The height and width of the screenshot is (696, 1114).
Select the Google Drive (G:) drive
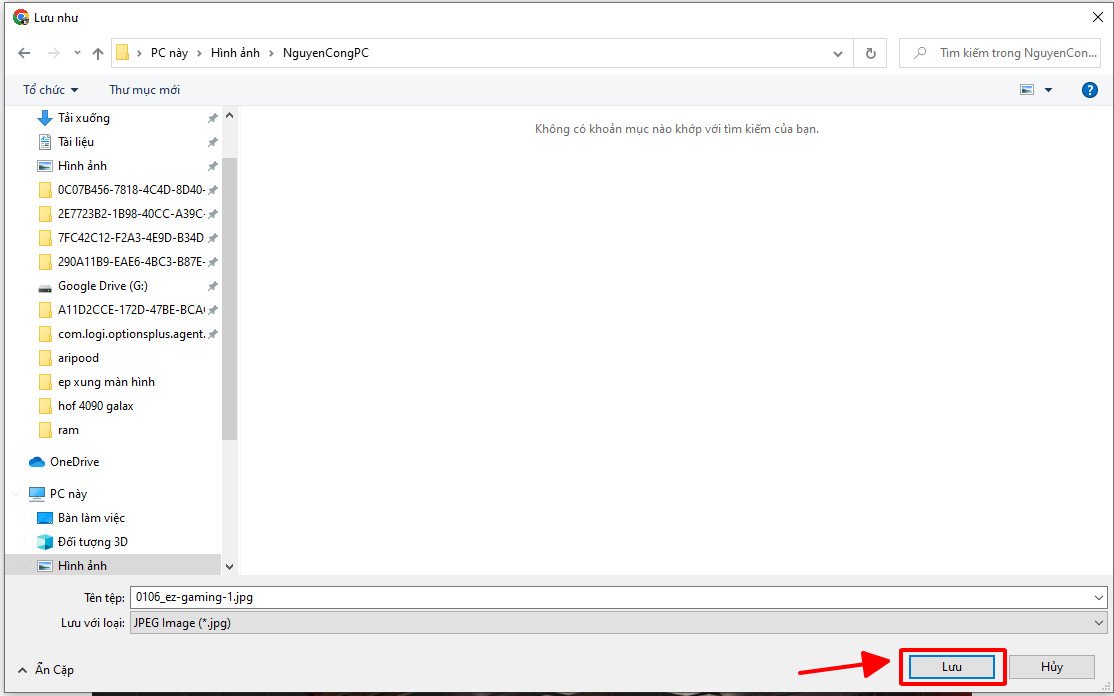(100, 285)
